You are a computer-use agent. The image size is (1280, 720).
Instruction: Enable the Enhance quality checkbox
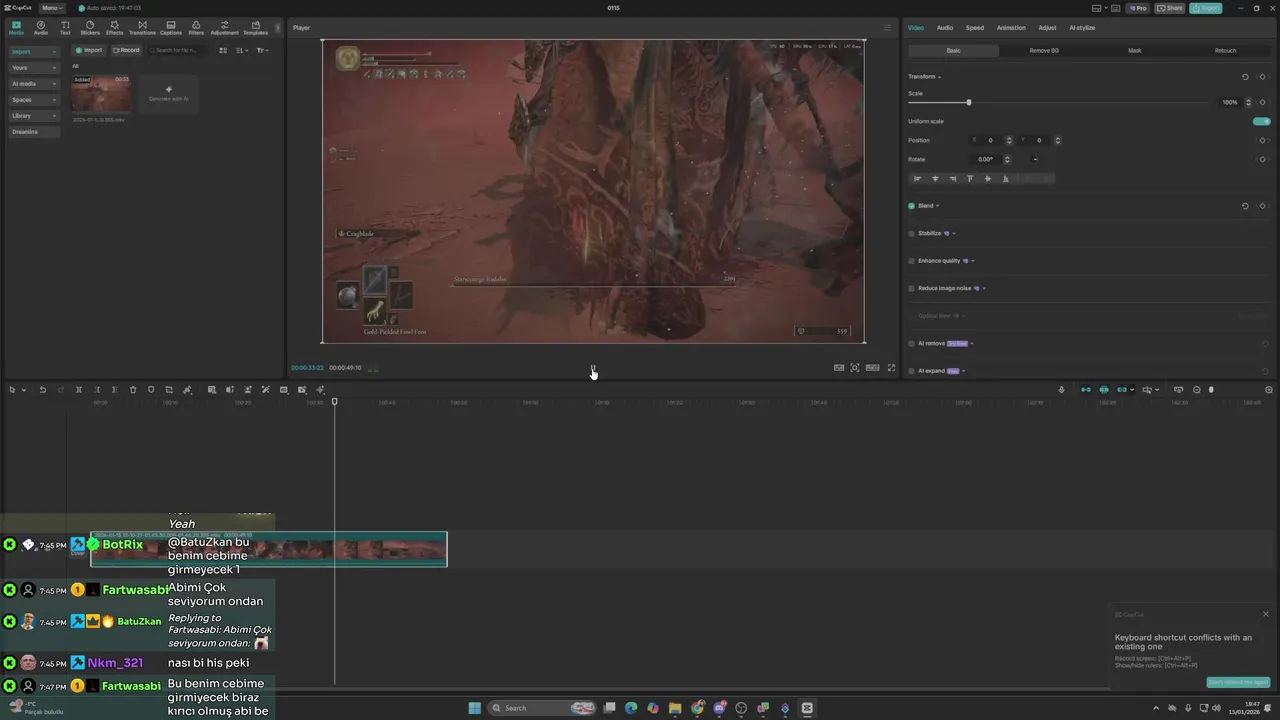click(911, 261)
